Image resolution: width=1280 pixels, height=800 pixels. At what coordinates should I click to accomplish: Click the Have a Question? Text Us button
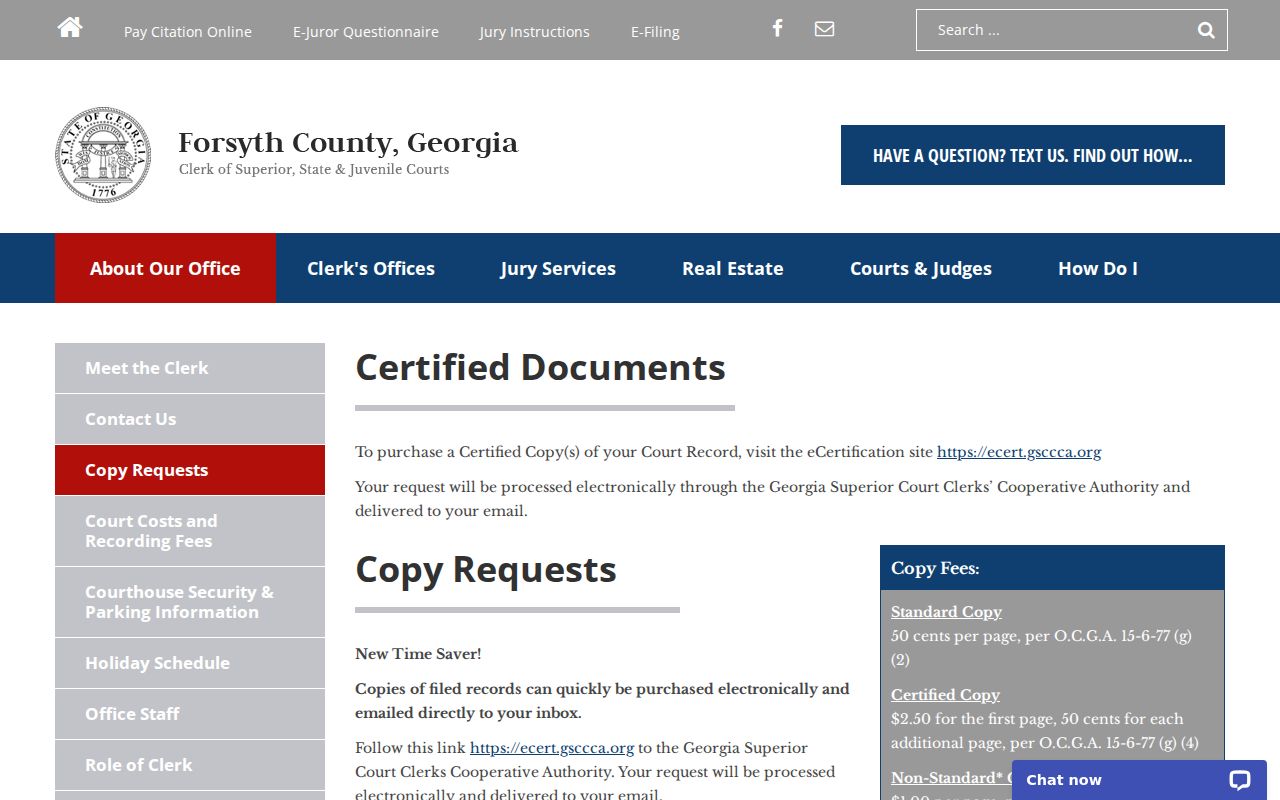click(x=1033, y=155)
